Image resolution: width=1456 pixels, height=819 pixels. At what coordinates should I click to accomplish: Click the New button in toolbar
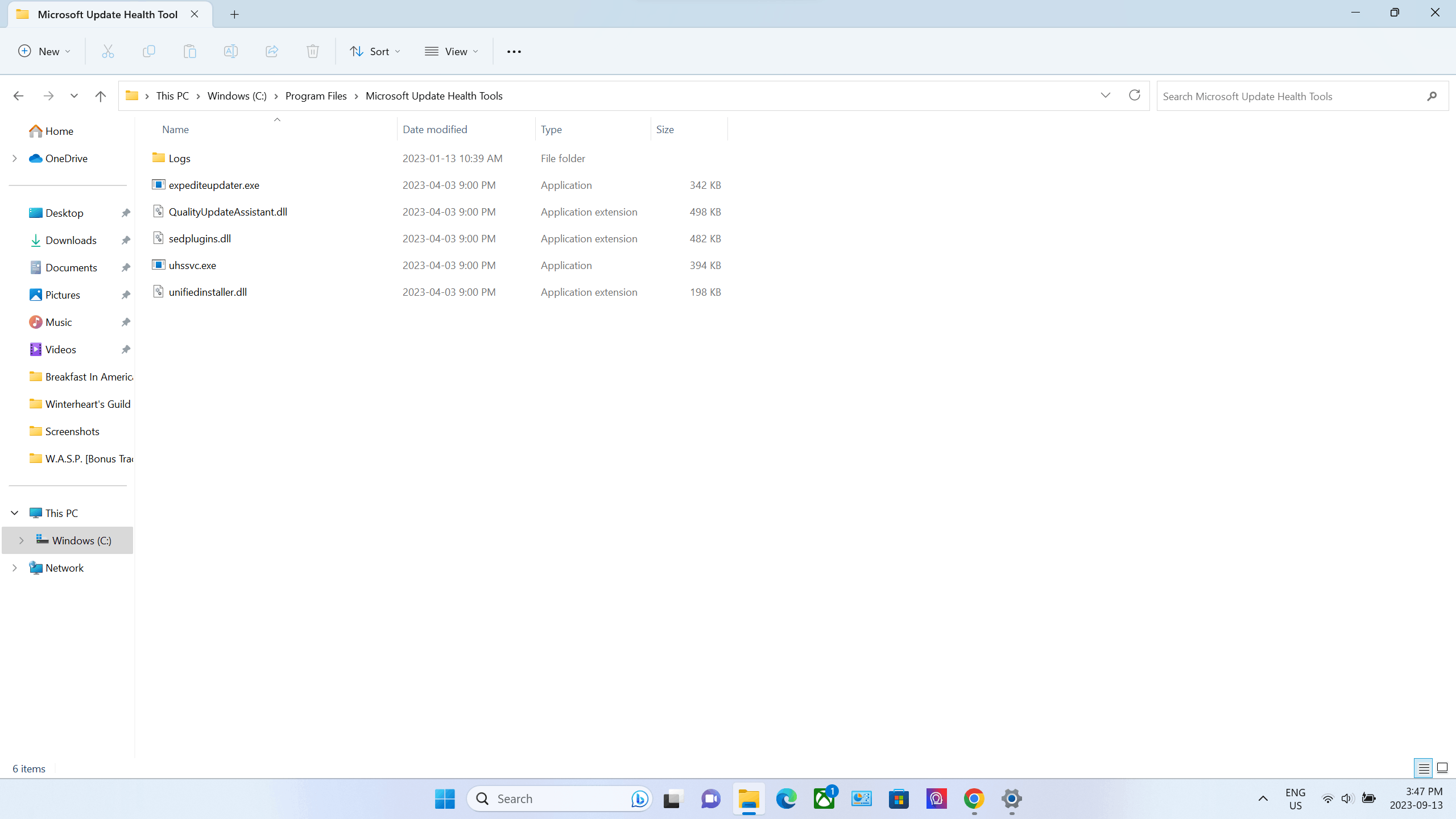[44, 51]
